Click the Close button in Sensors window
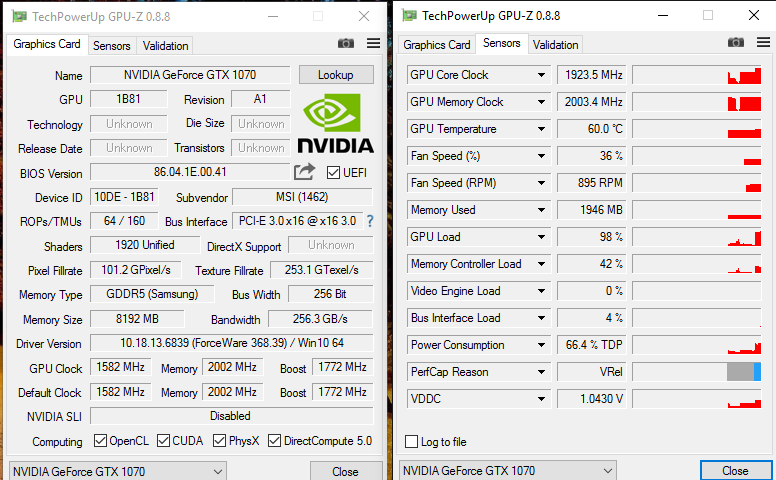The height and width of the screenshot is (480, 776). pos(735,471)
